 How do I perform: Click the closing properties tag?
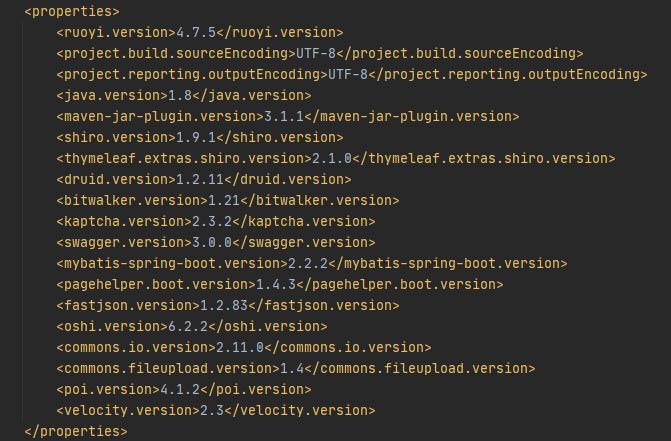[x=76, y=431]
